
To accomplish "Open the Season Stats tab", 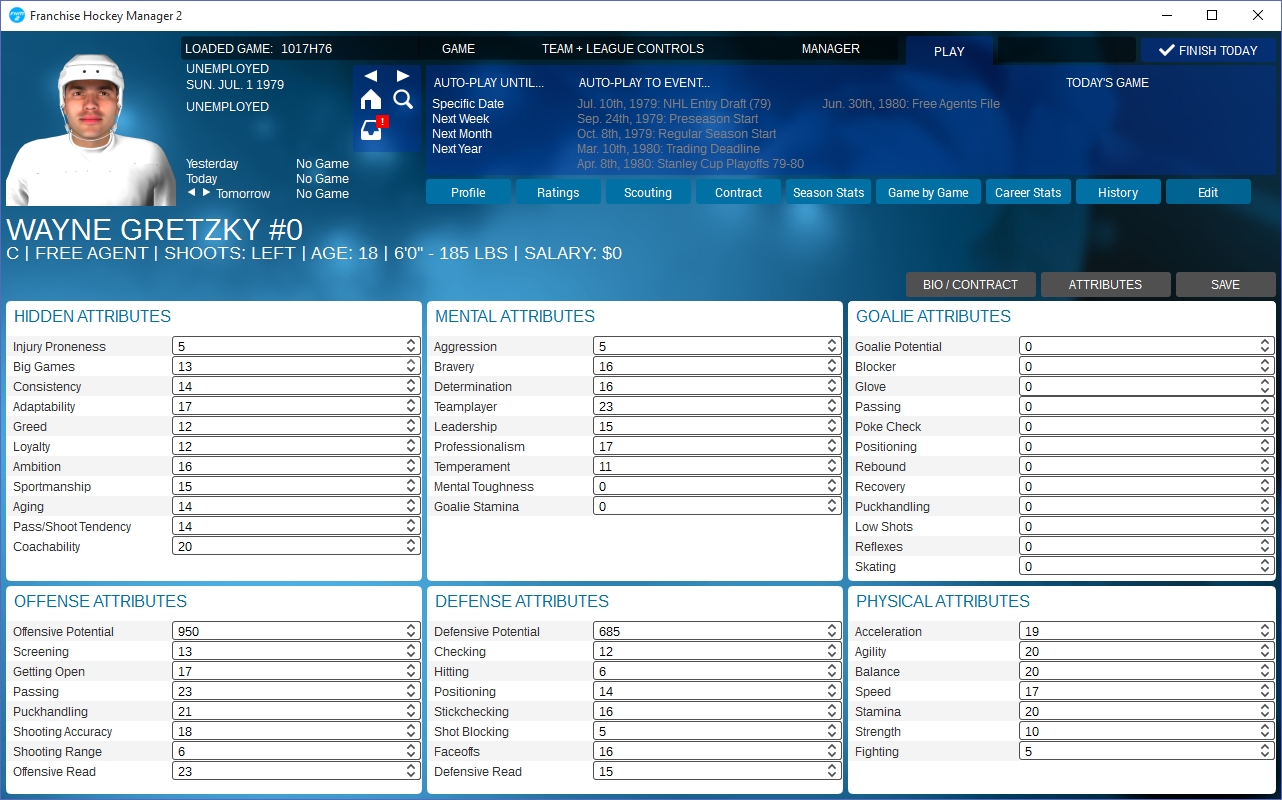I will 828,192.
